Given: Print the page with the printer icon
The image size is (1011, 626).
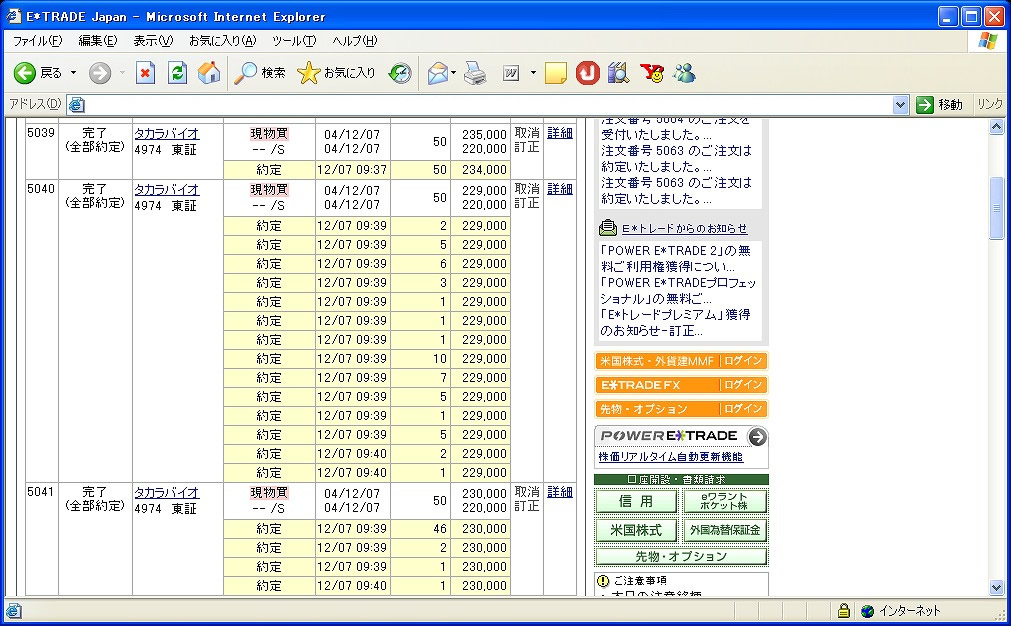Looking at the screenshot, I should [x=475, y=73].
